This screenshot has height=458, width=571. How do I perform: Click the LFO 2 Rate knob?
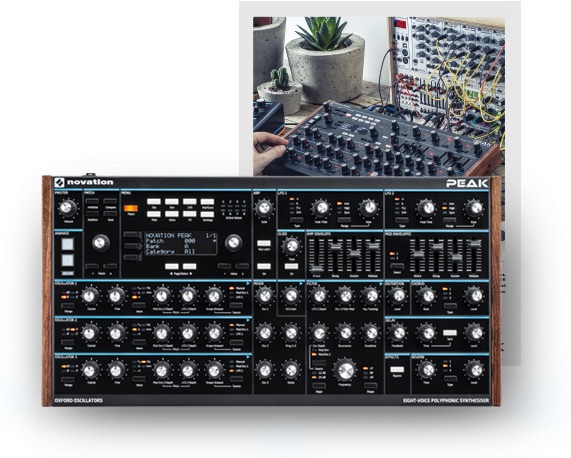(x=474, y=208)
